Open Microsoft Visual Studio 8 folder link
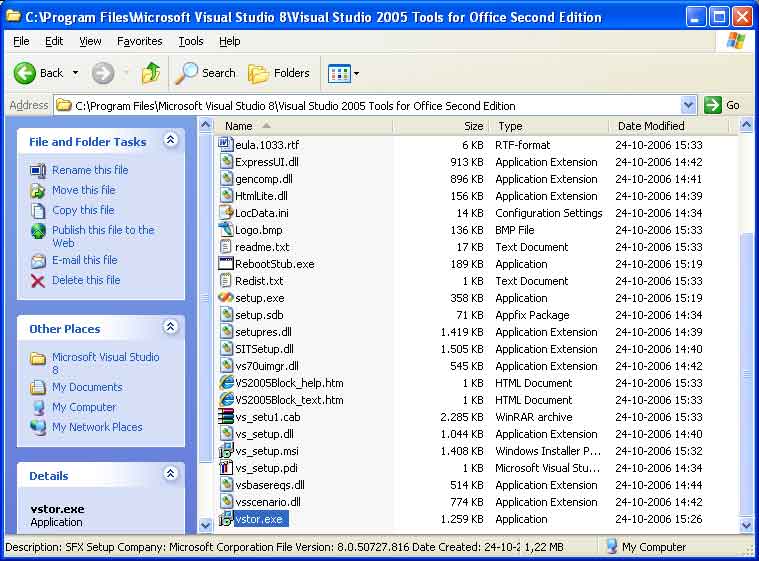 click(106, 363)
